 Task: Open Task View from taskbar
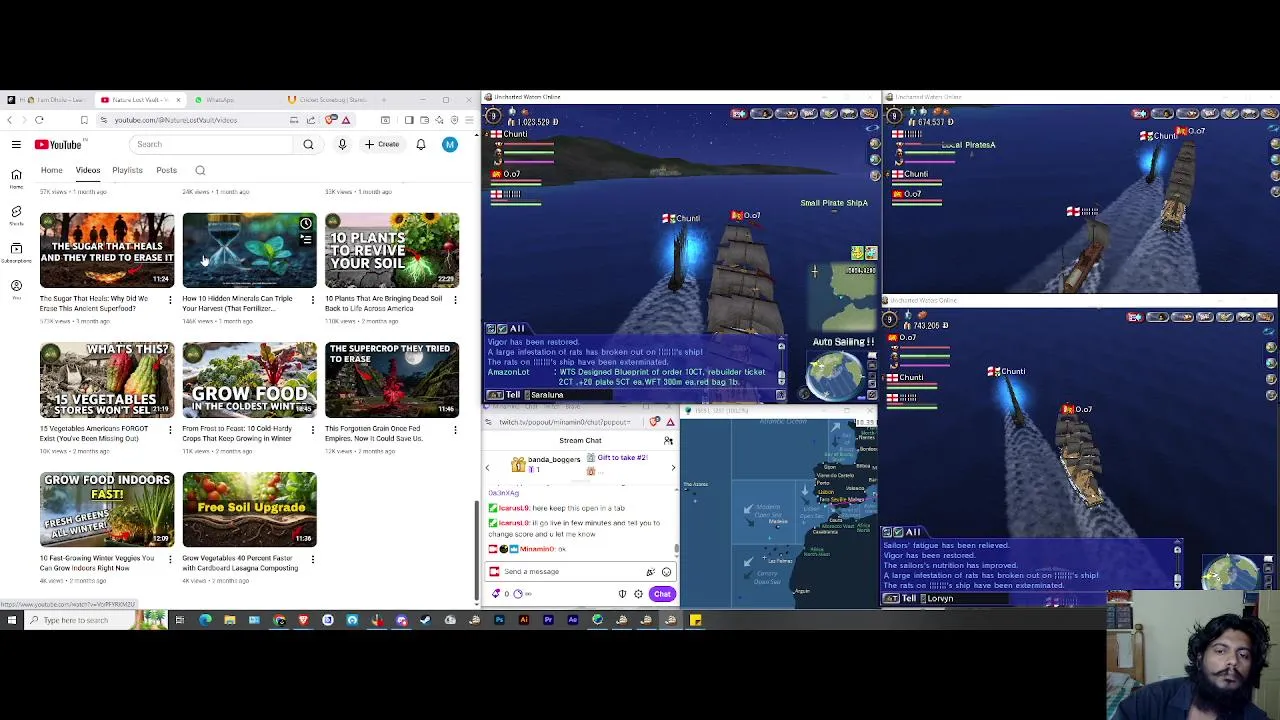click(x=180, y=621)
